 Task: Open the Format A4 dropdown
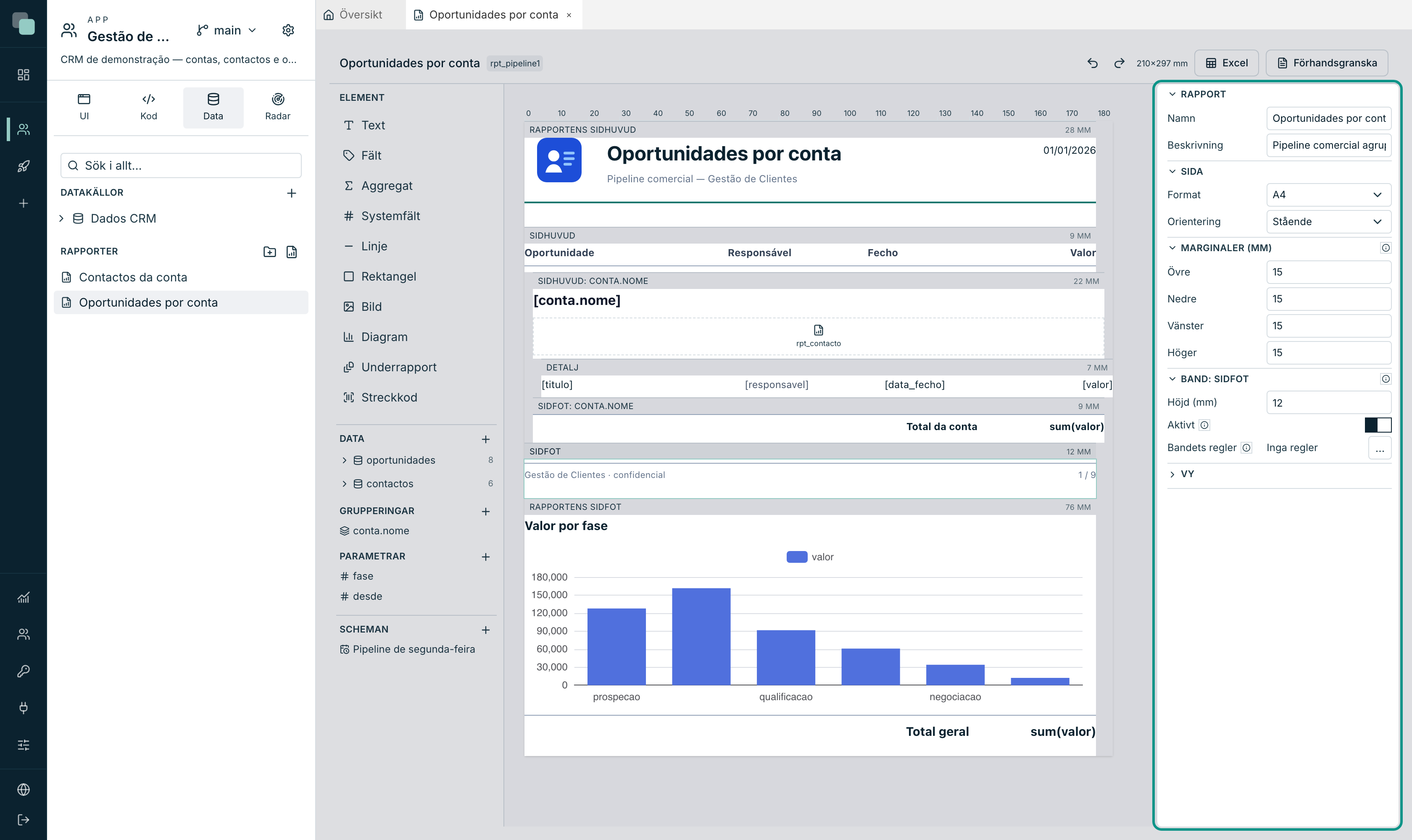[1328, 195]
